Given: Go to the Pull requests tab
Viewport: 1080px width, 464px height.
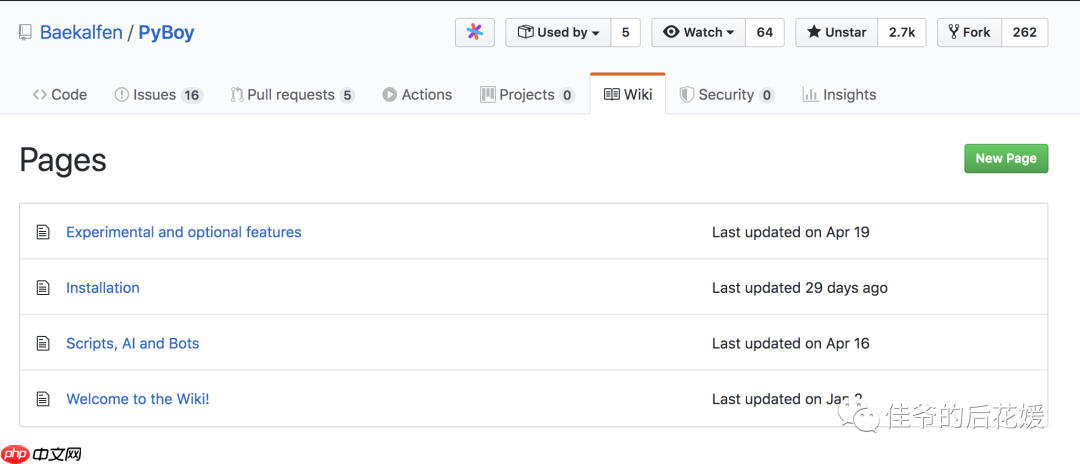Looking at the screenshot, I should [x=291, y=95].
